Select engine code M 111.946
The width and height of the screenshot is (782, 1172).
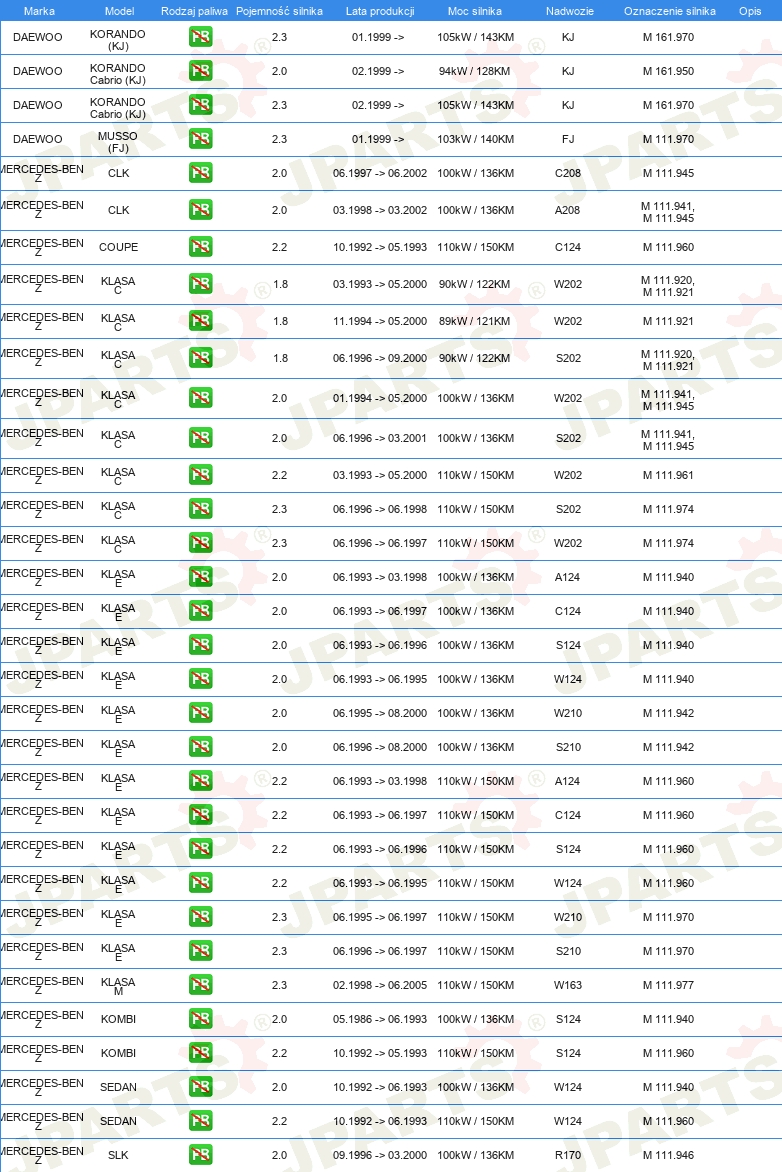(668, 1155)
